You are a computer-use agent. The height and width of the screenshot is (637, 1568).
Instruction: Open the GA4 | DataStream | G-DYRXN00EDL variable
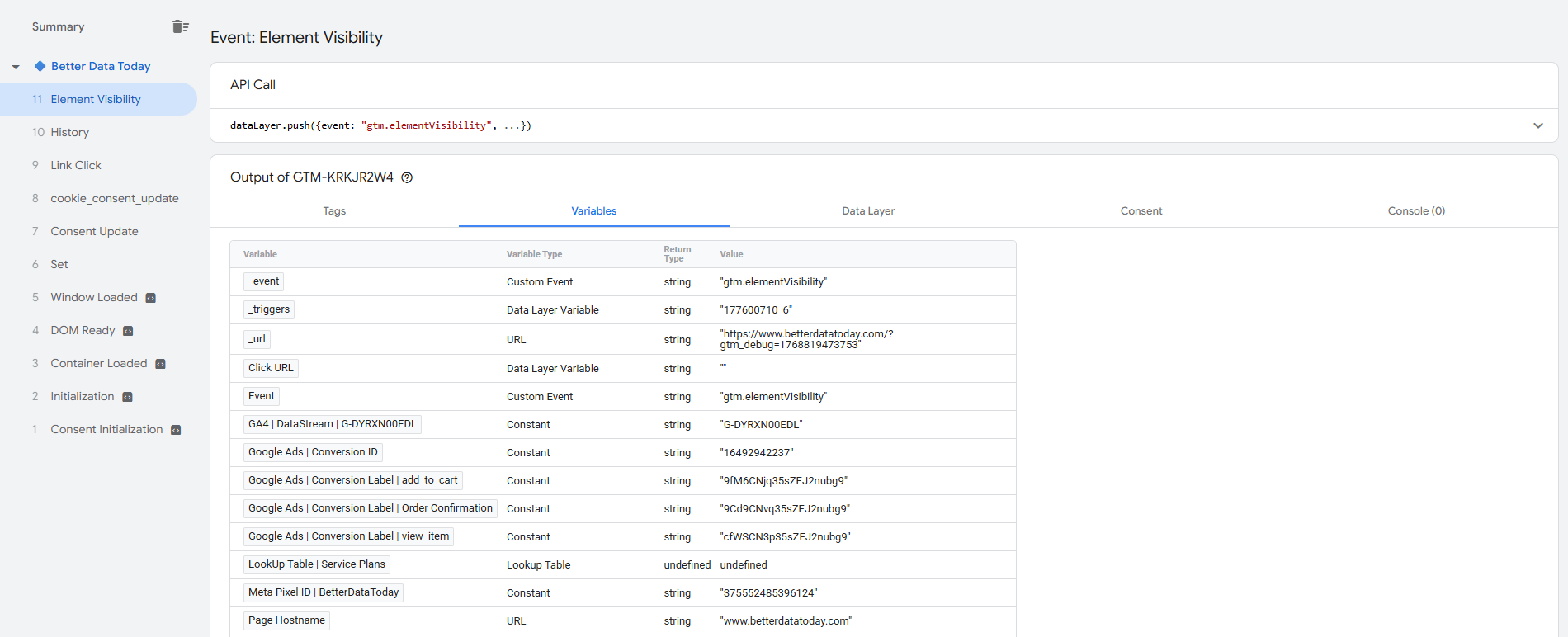tap(333, 424)
